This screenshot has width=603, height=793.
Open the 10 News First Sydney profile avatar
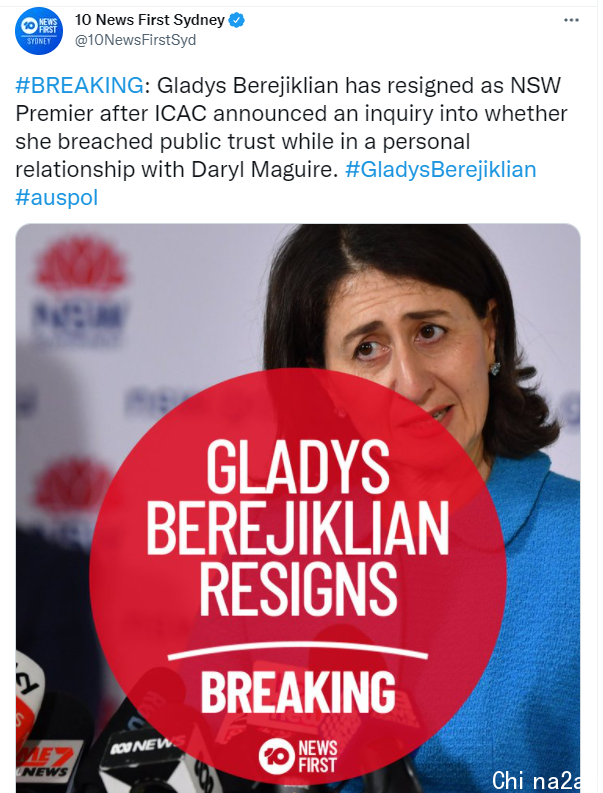coord(39,30)
